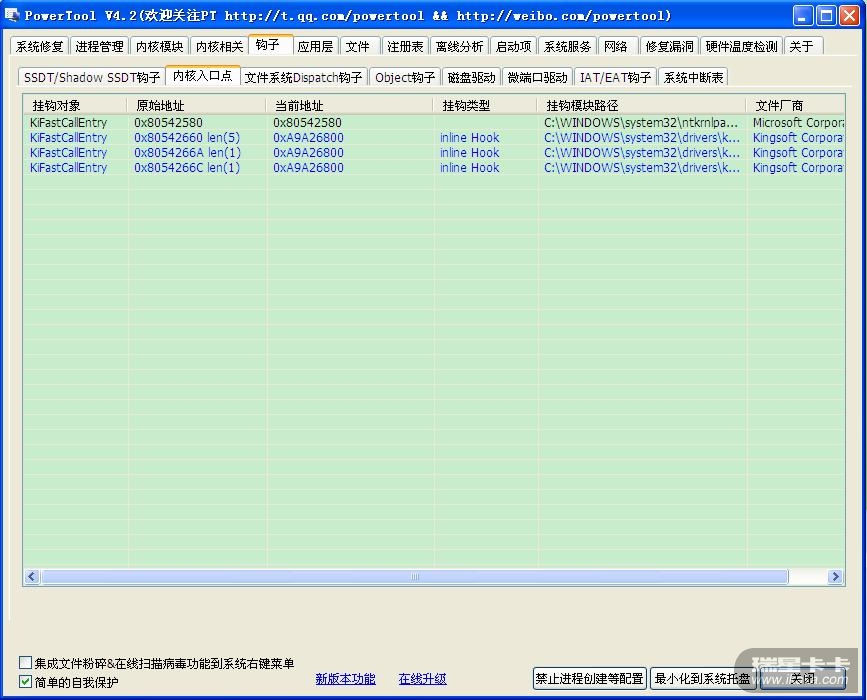Click the 最小化到系统托盘 button
Viewport: 867px width, 700px height.
tap(702, 679)
